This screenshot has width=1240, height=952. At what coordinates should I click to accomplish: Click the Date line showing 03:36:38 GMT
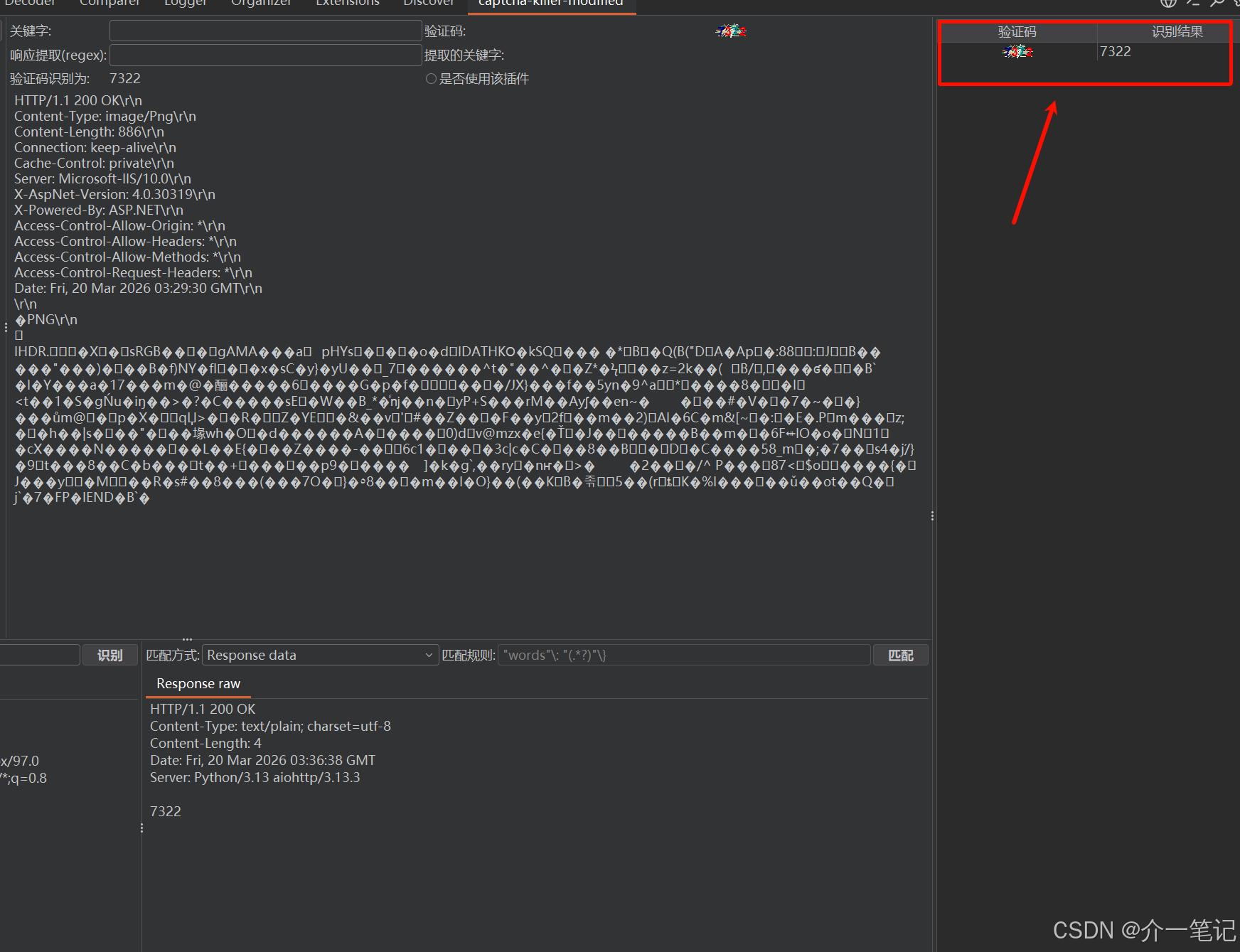[x=263, y=761]
